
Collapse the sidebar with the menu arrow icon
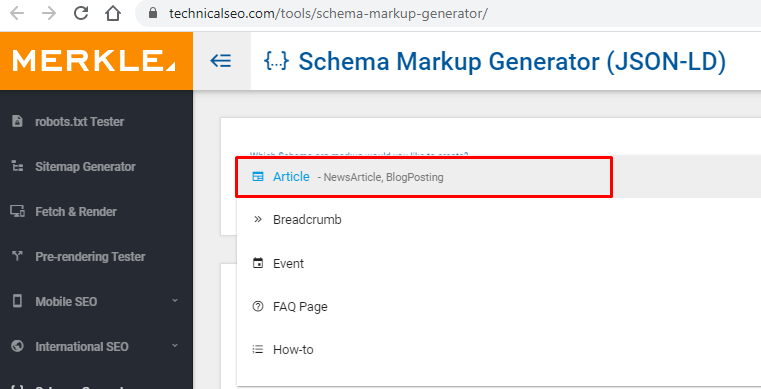(221, 61)
